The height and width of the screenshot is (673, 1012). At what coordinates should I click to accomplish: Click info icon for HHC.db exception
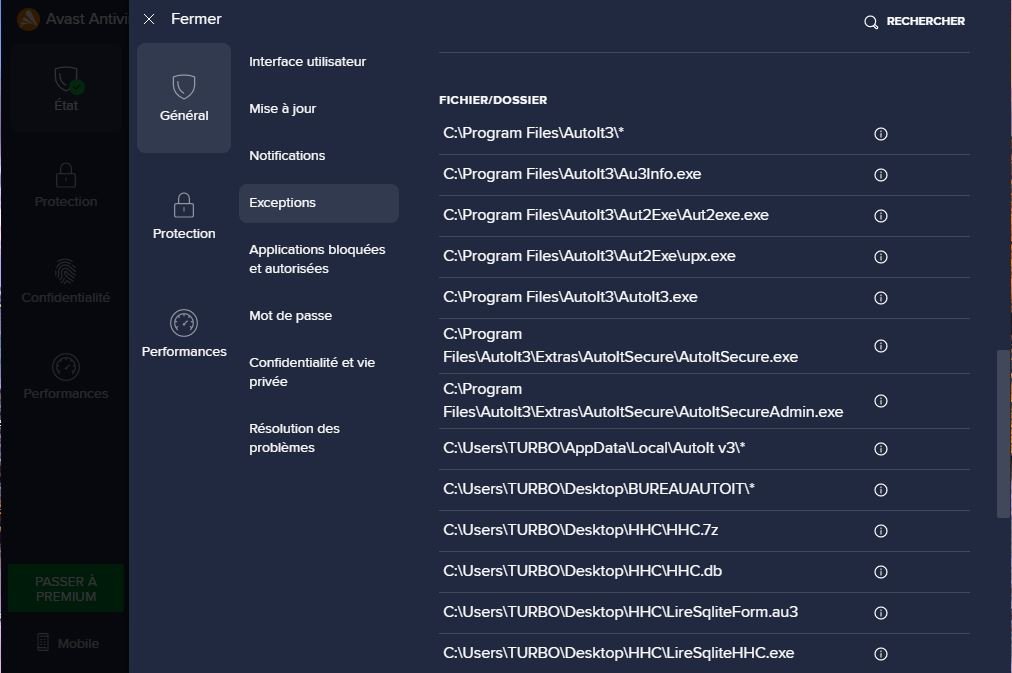tap(881, 572)
